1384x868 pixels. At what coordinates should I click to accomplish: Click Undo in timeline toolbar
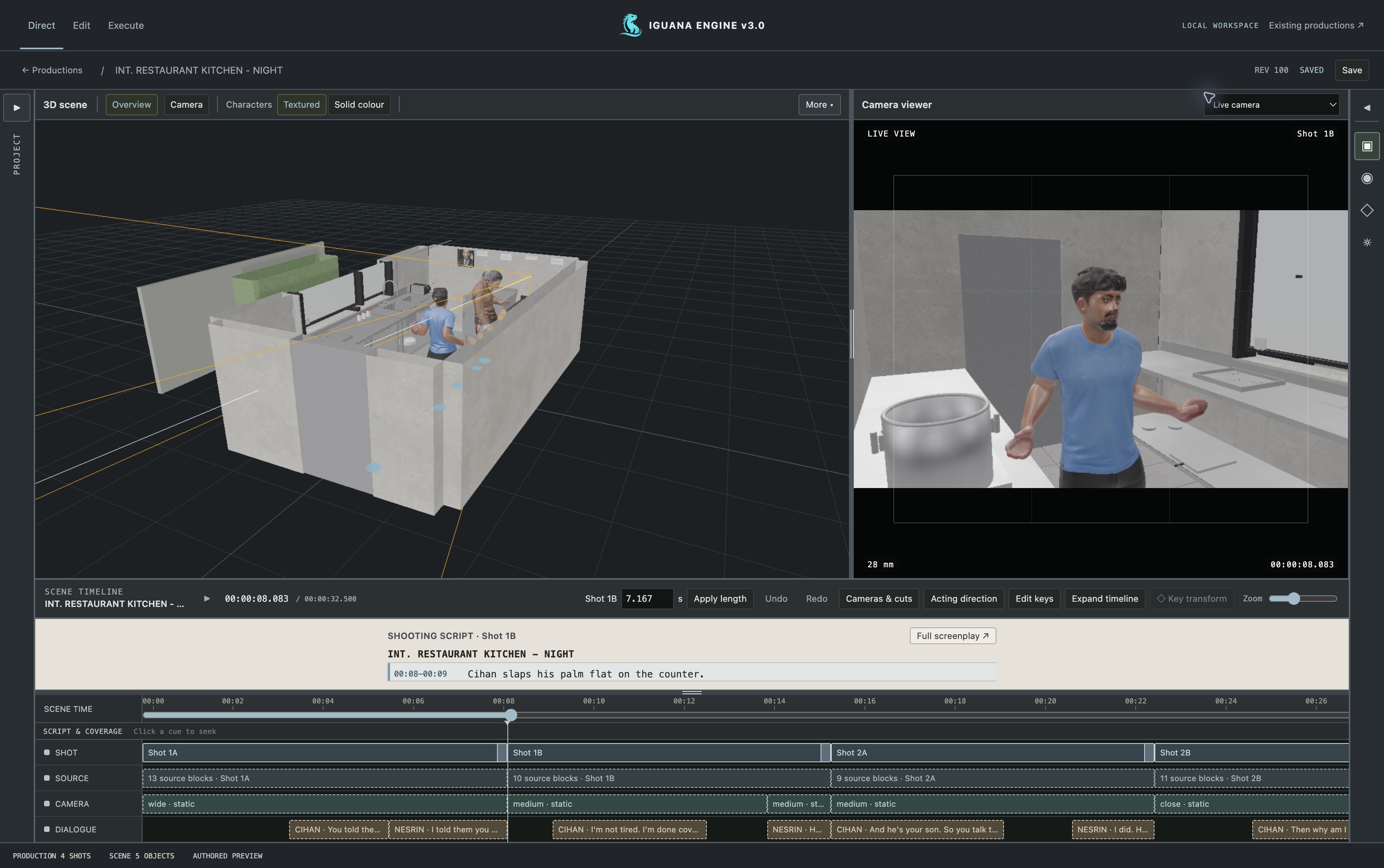click(776, 598)
